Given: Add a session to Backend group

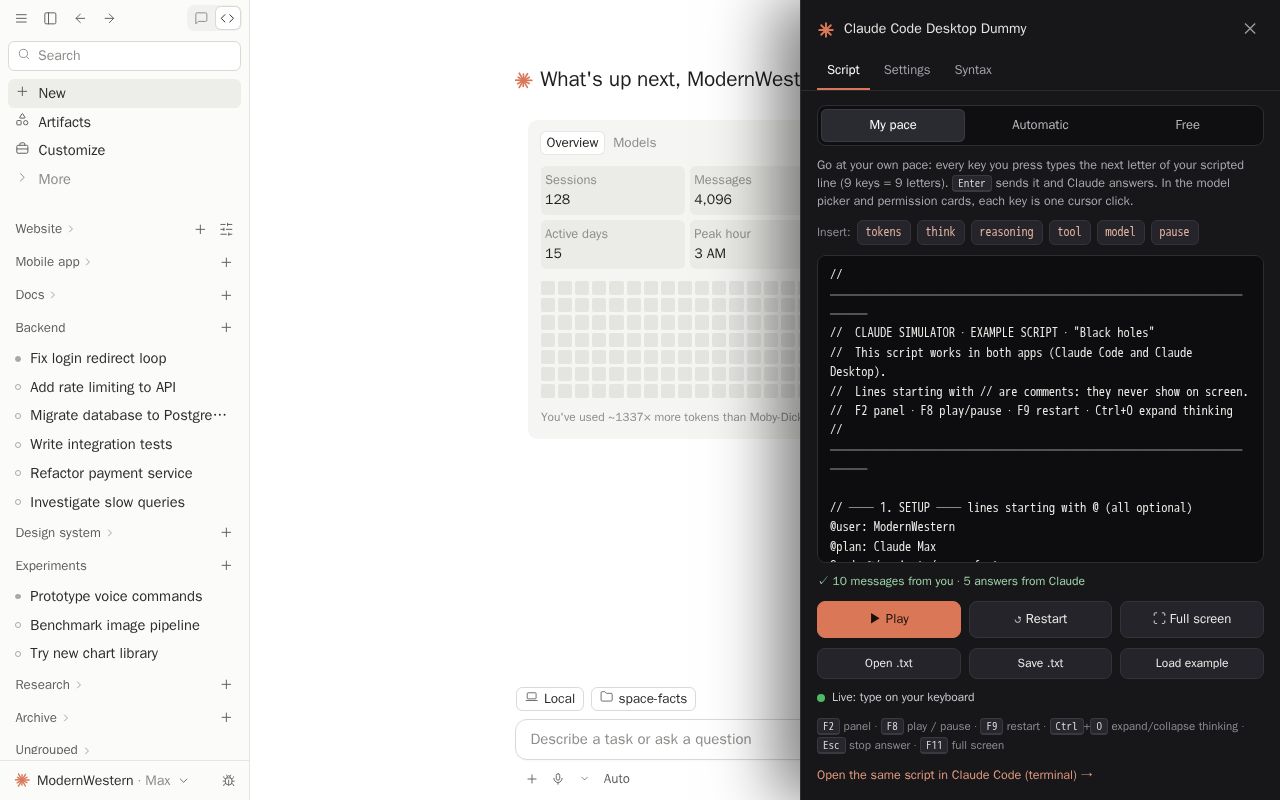Looking at the screenshot, I should [226, 328].
